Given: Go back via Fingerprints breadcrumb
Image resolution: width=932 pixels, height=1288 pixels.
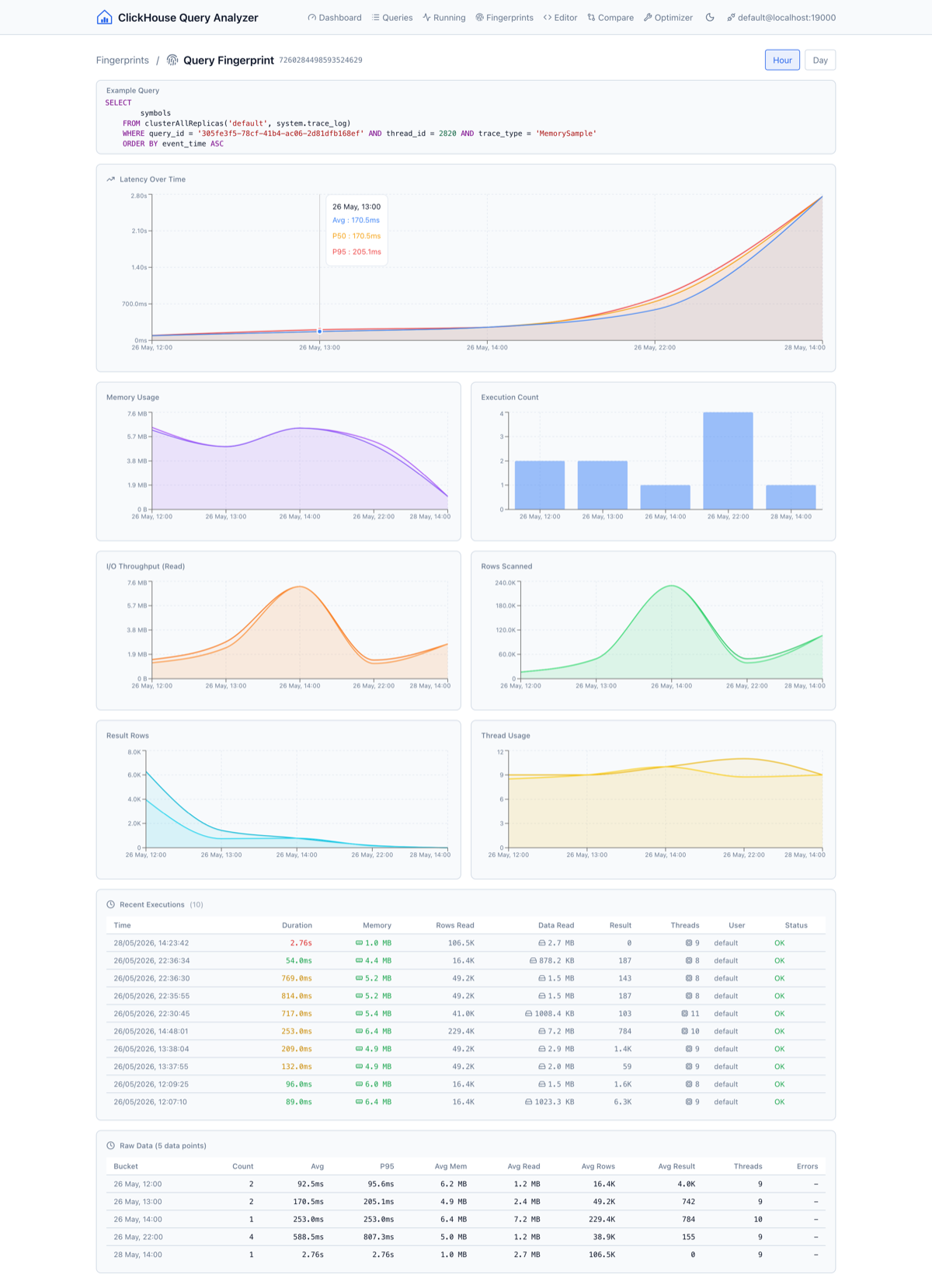Looking at the screenshot, I should [123, 60].
